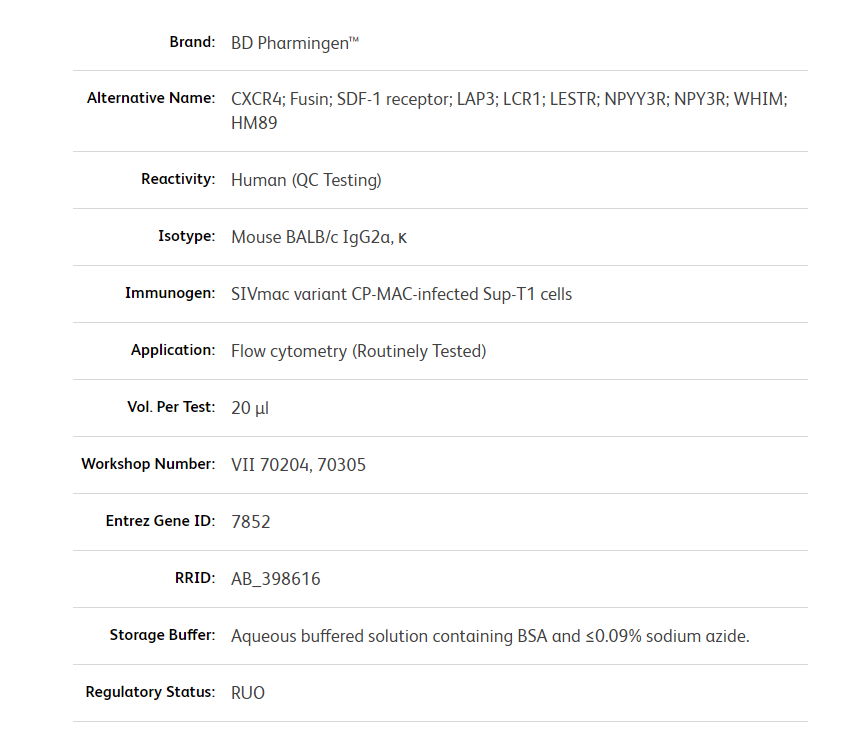Viewport: 858px width, 729px height.
Task: Select the SIVmac variant immunogen text
Action: (401, 294)
